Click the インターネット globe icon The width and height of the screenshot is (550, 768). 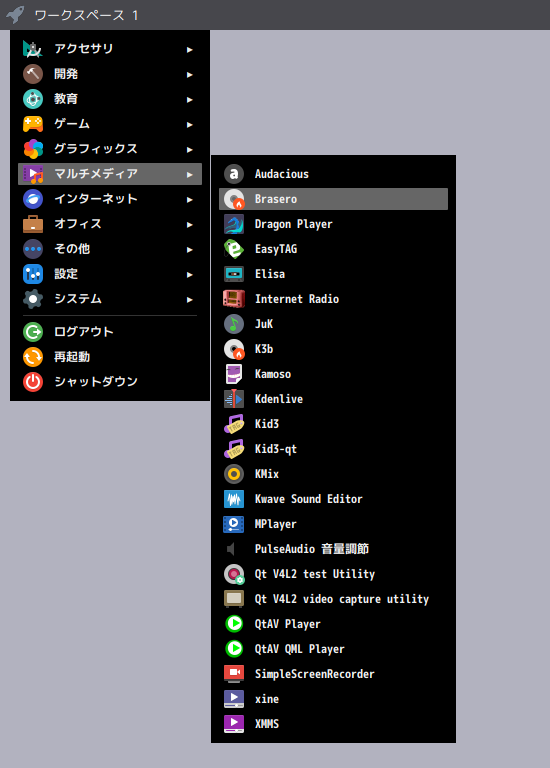click(x=33, y=199)
